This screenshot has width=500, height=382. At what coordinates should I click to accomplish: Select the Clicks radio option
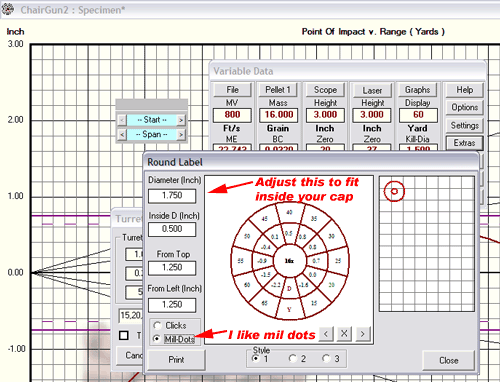tap(157, 325)
